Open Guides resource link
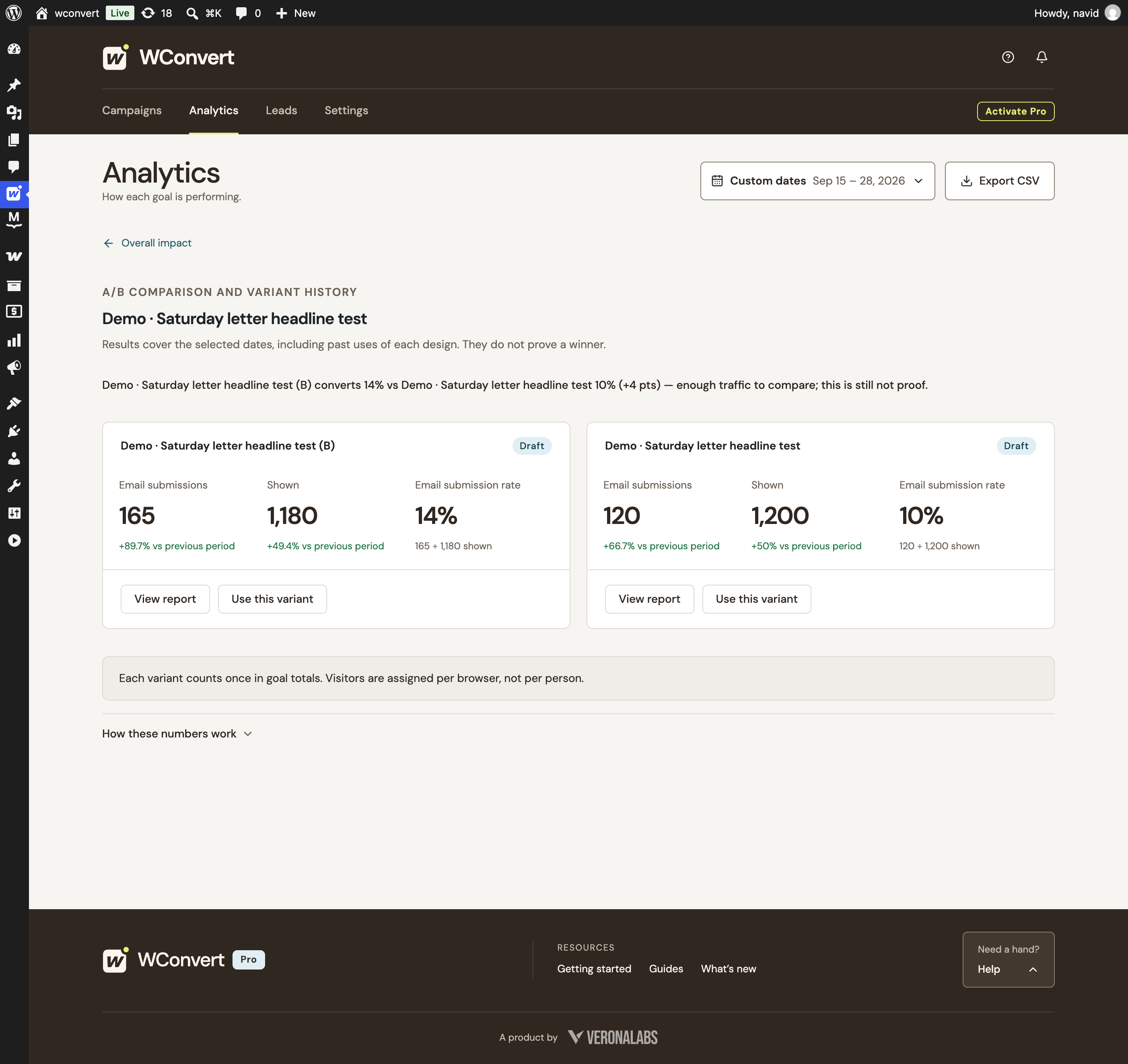This screenshot has height=1064, width=1128. [x=666, y=969]
